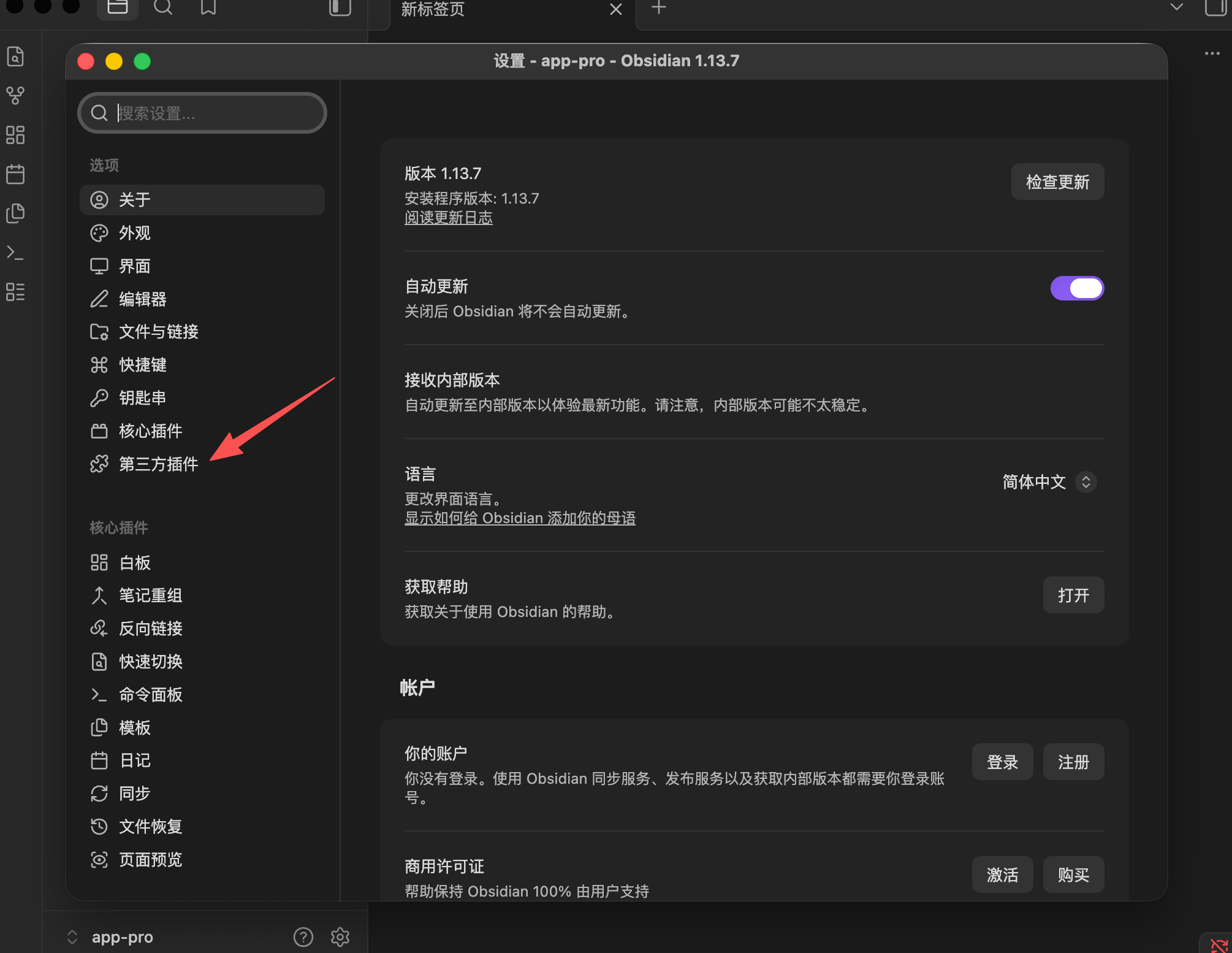Open 日记 plugin settings
Image resolution: width=1232 pixels, height=953 pixels.
point(202,760)
